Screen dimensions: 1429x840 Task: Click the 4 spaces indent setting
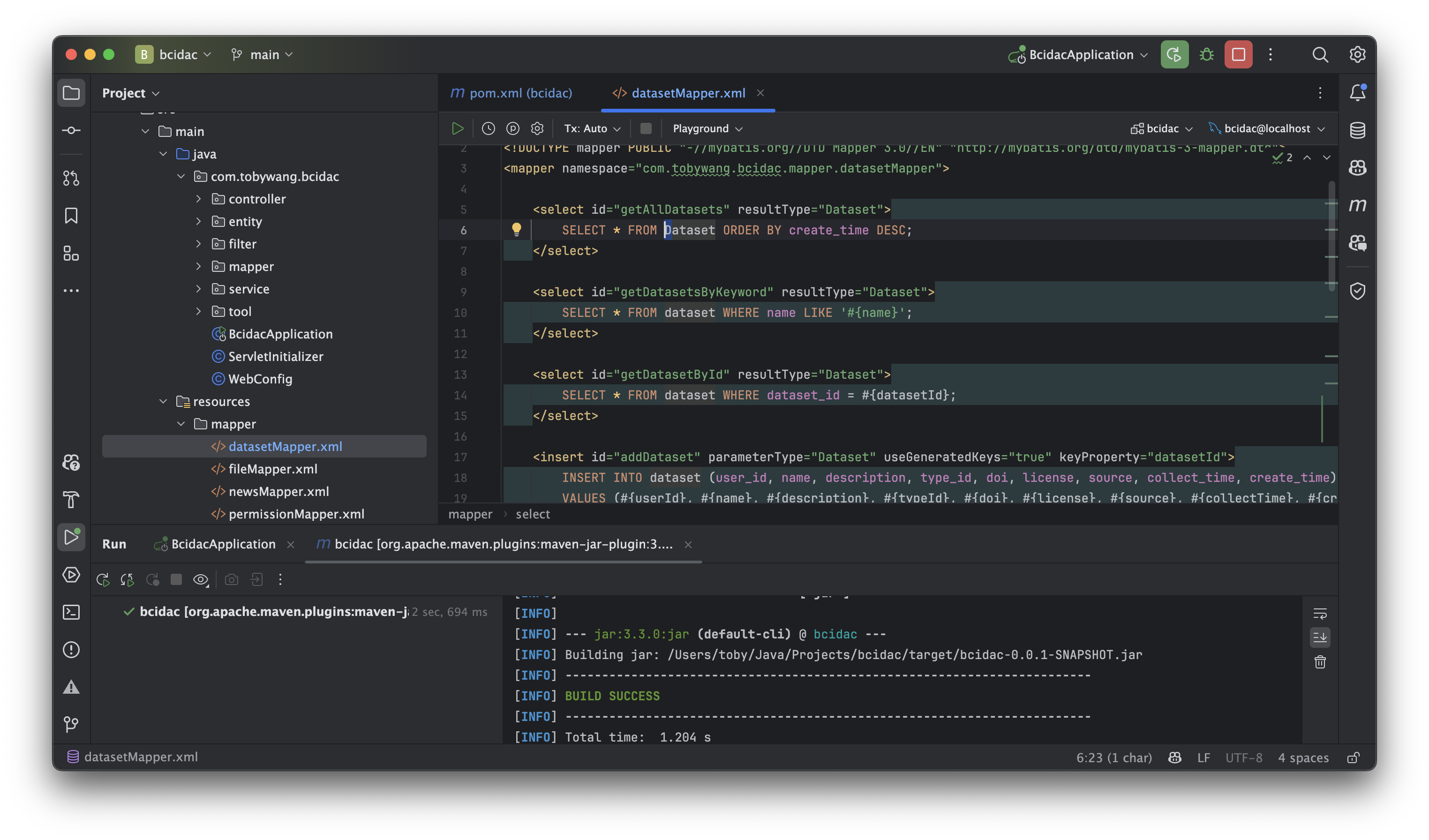pos(1303,758)
